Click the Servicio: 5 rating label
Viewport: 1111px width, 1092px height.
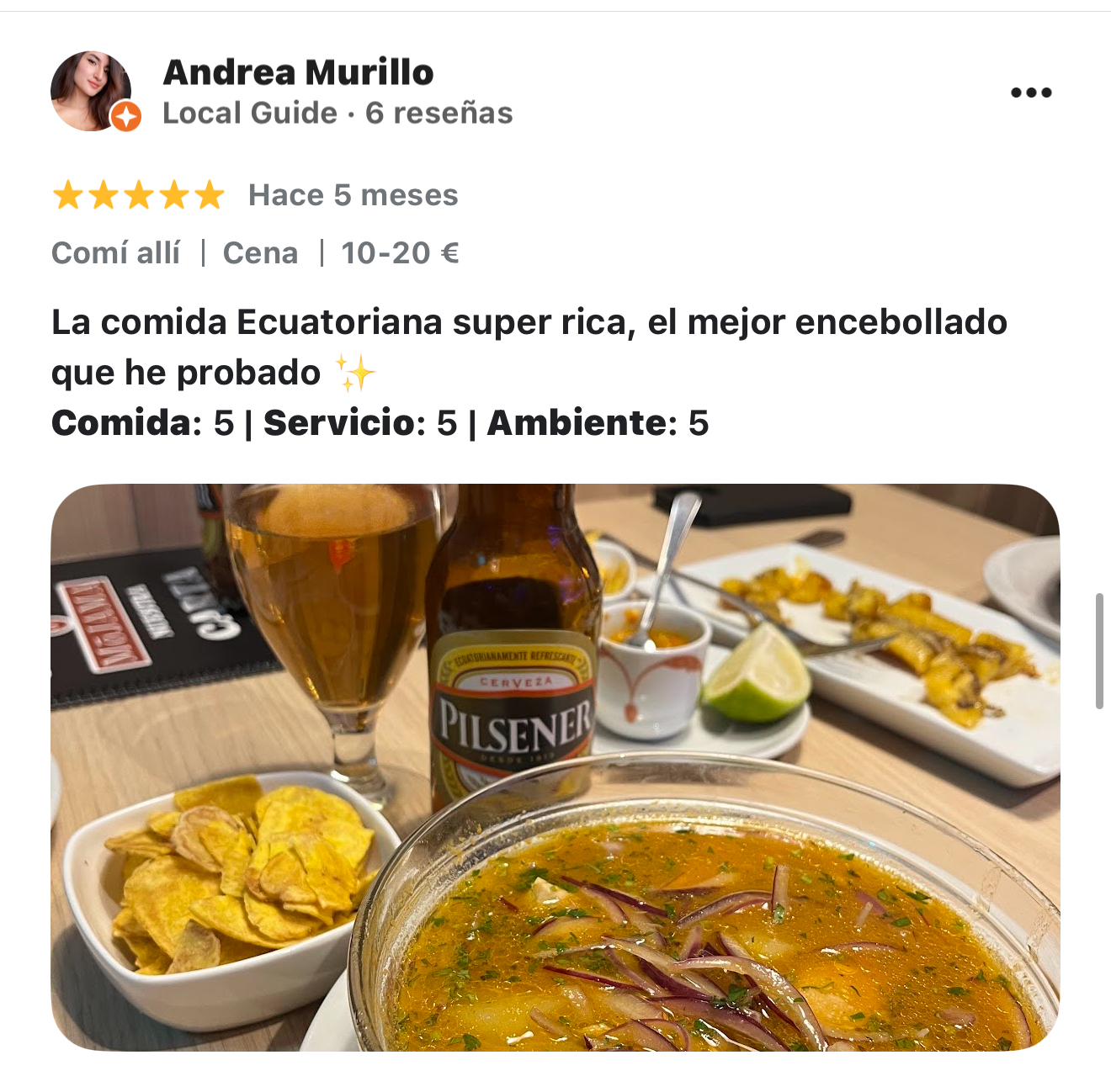pyautogui.click(x=360, y=422)
